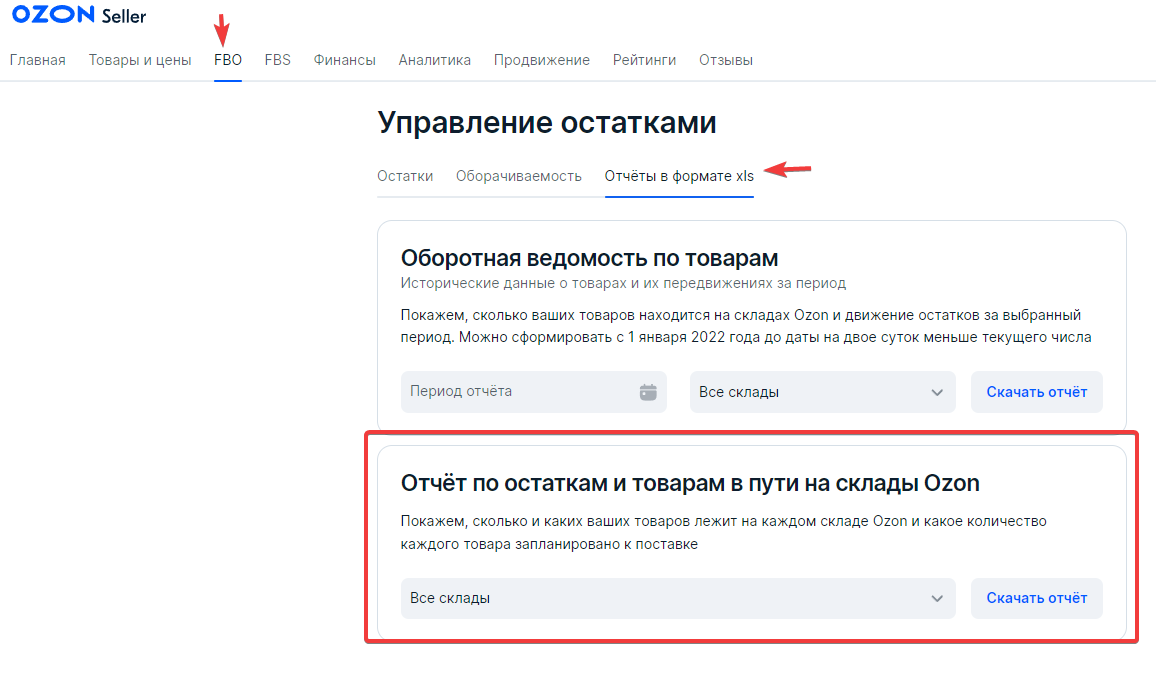Open Аналитика menu item

tap(434, 60)
